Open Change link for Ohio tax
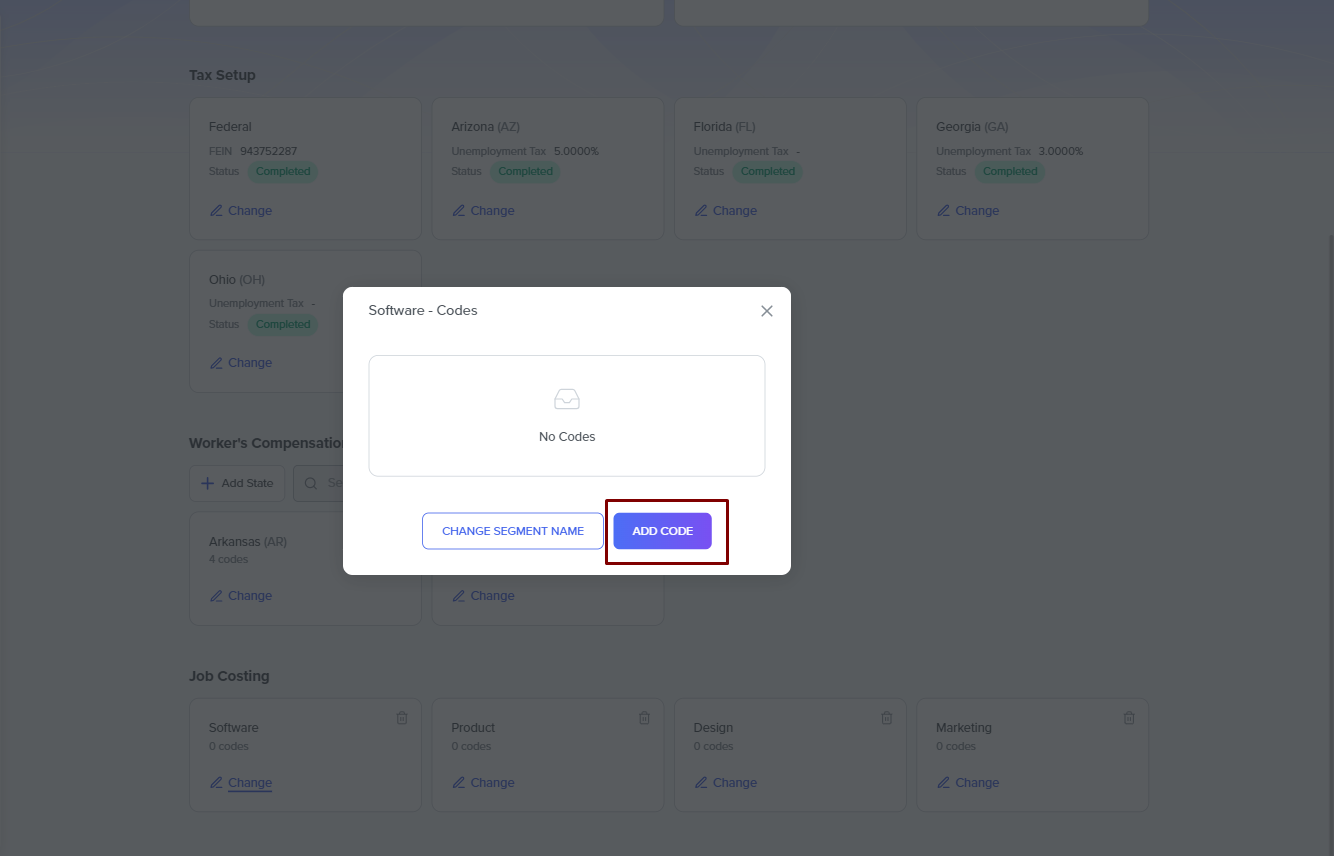 pos(249,363)
